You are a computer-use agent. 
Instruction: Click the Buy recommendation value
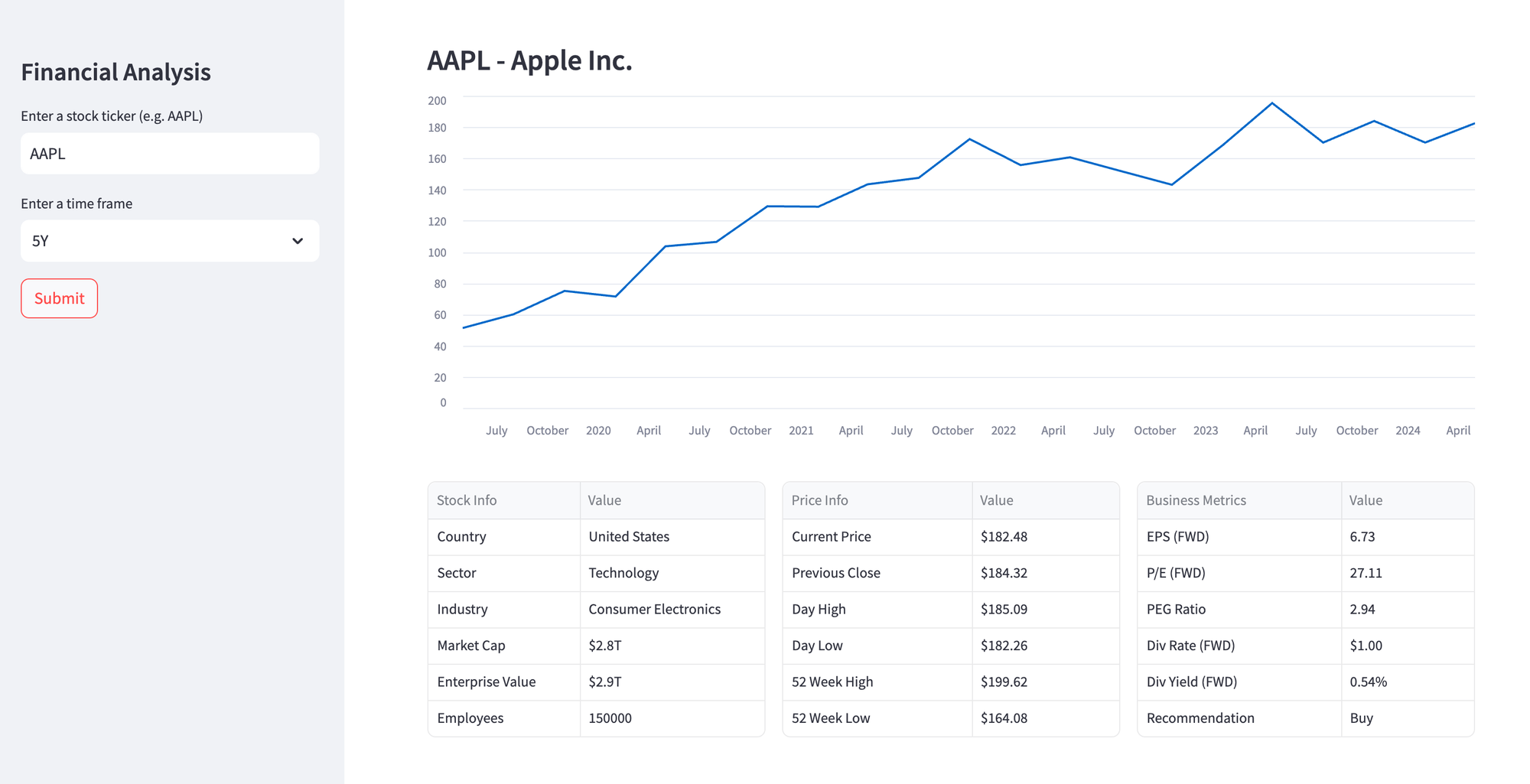tap(1361, 717)
